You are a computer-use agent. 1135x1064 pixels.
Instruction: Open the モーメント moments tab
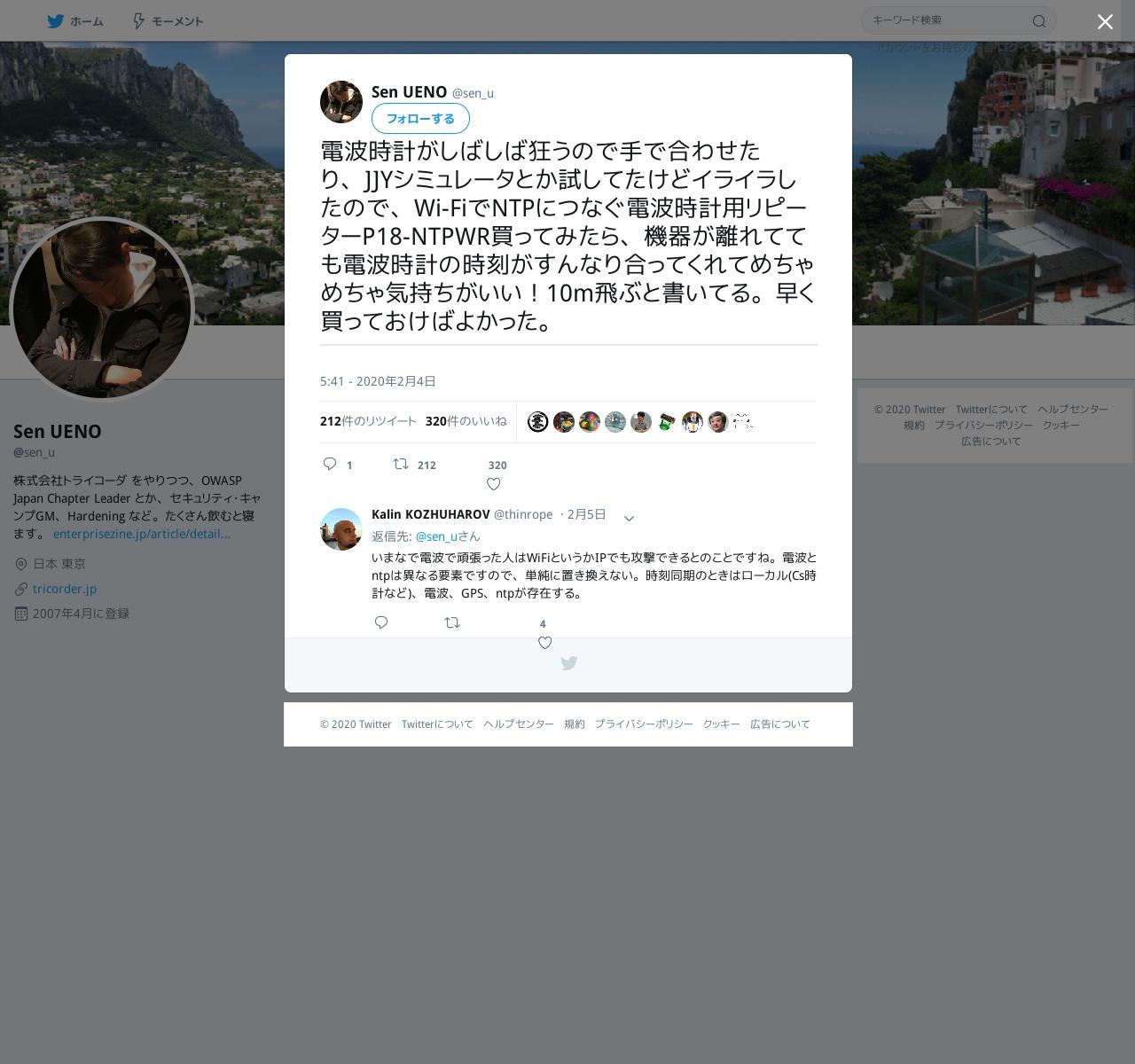click(168, 21)
